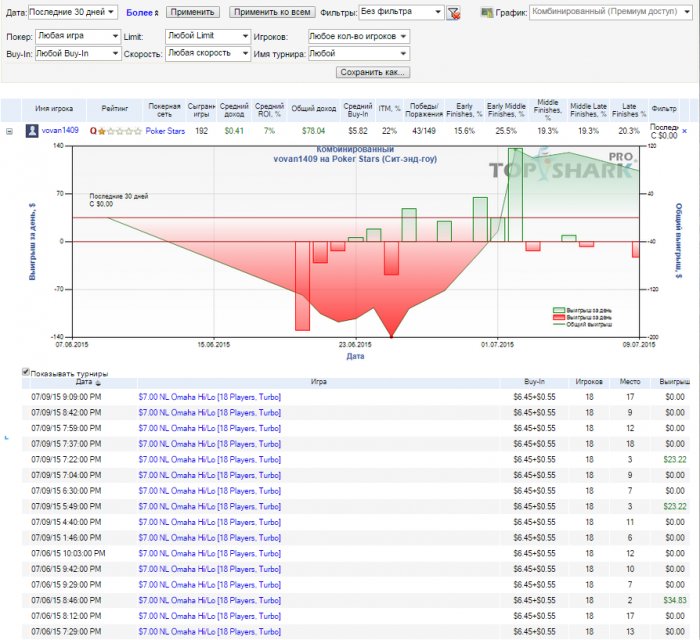
Task: Click the sort arrow beside Дата column
Action: point(98,382)
